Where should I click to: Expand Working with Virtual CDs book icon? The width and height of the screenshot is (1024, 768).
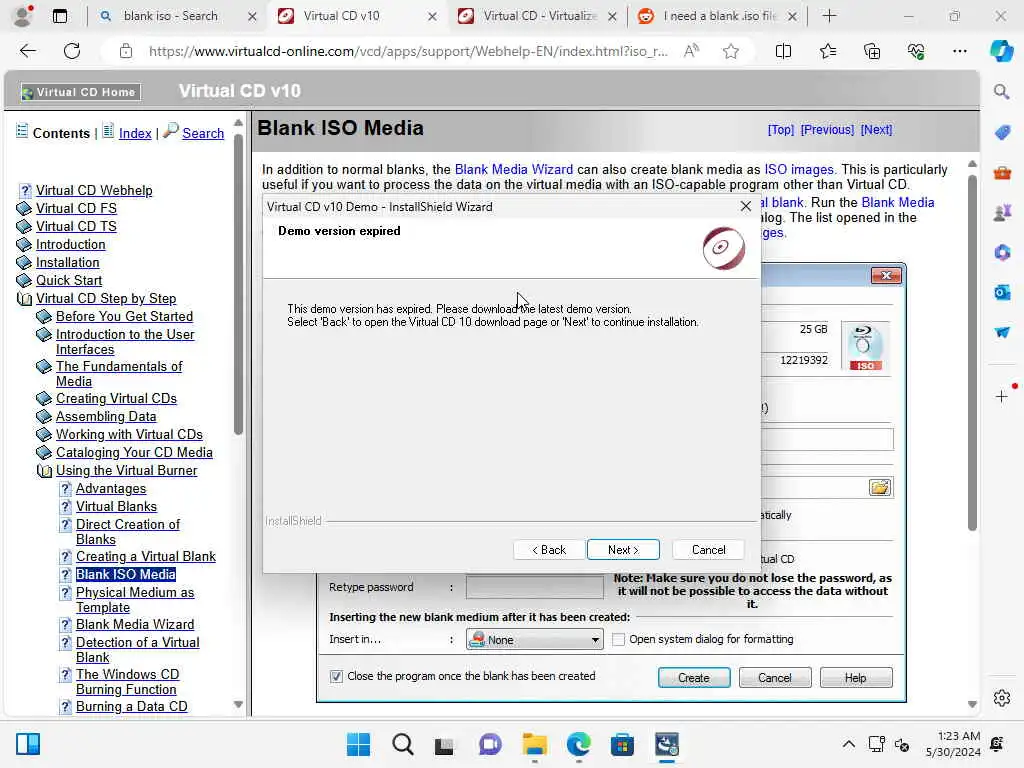44,434
